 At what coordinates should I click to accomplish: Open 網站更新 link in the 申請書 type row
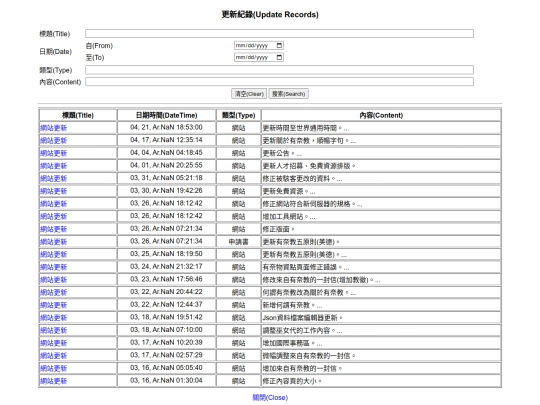pos(53,242)
